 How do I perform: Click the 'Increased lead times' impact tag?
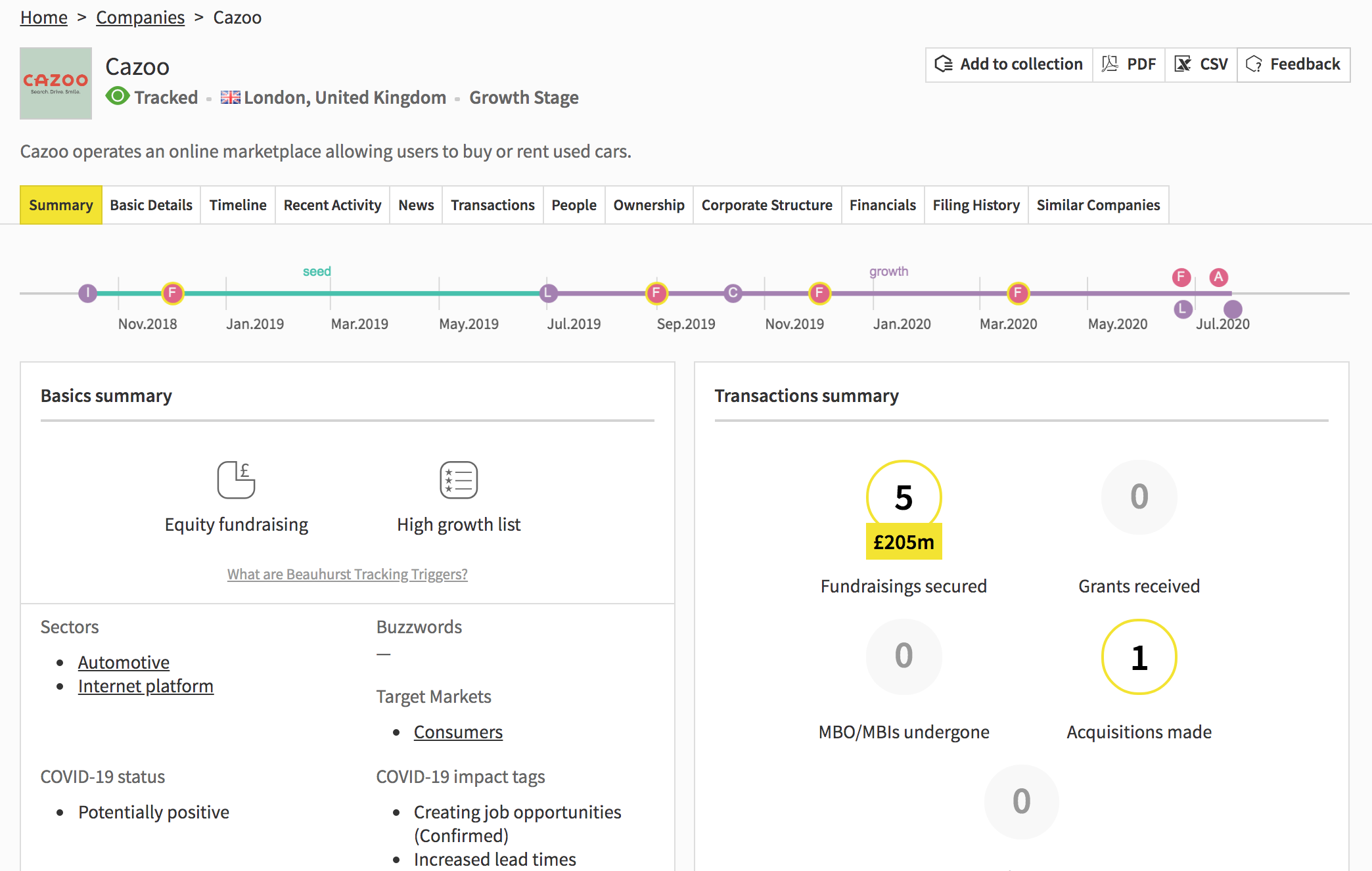click(x=495, y=859)
